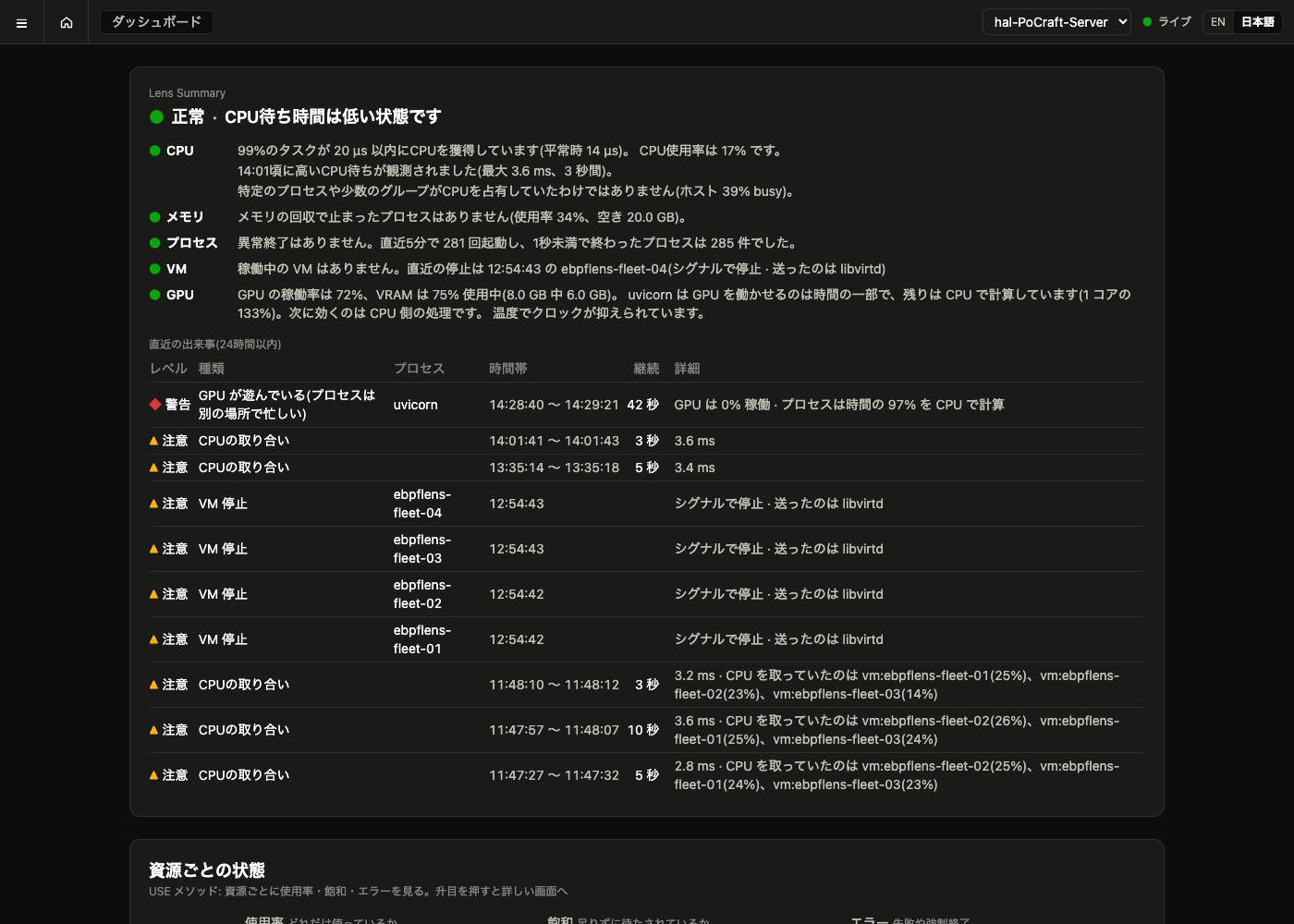The width and height of the screenshot is (1294, 924).
Task: Click the uvicorn process cell
Action: pos(416,405)
